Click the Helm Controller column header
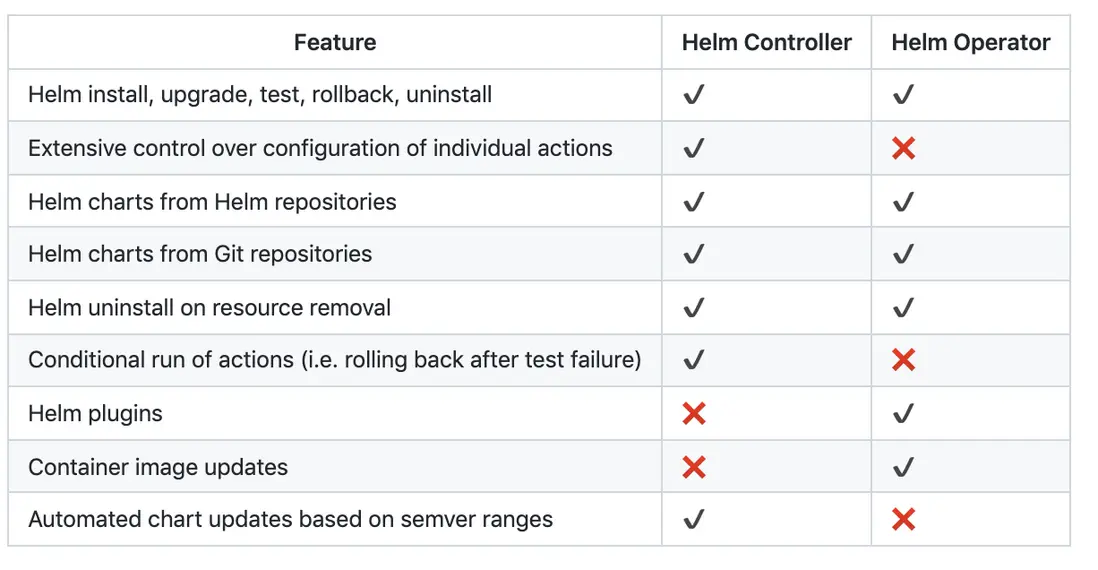Viewport: 1098px width, 570px height. pos(766,43)
